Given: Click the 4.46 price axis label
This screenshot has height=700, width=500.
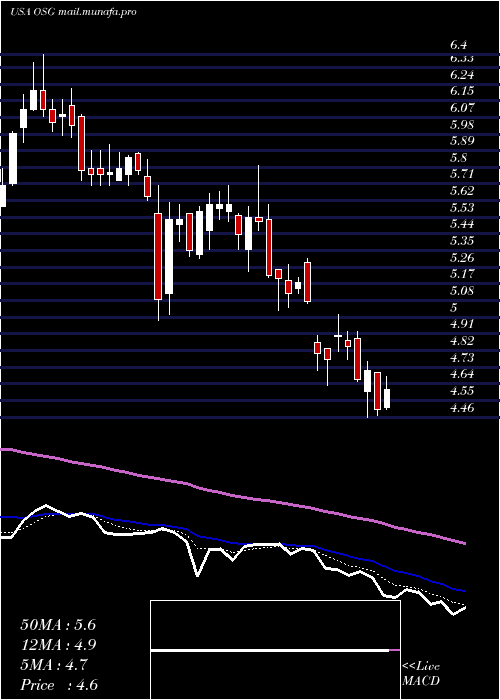Looking at the screenshot, I should coord(462,408).
